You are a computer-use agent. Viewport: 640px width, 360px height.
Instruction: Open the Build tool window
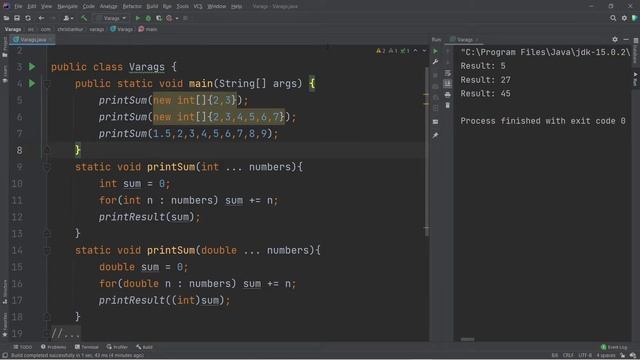[144, 347]
